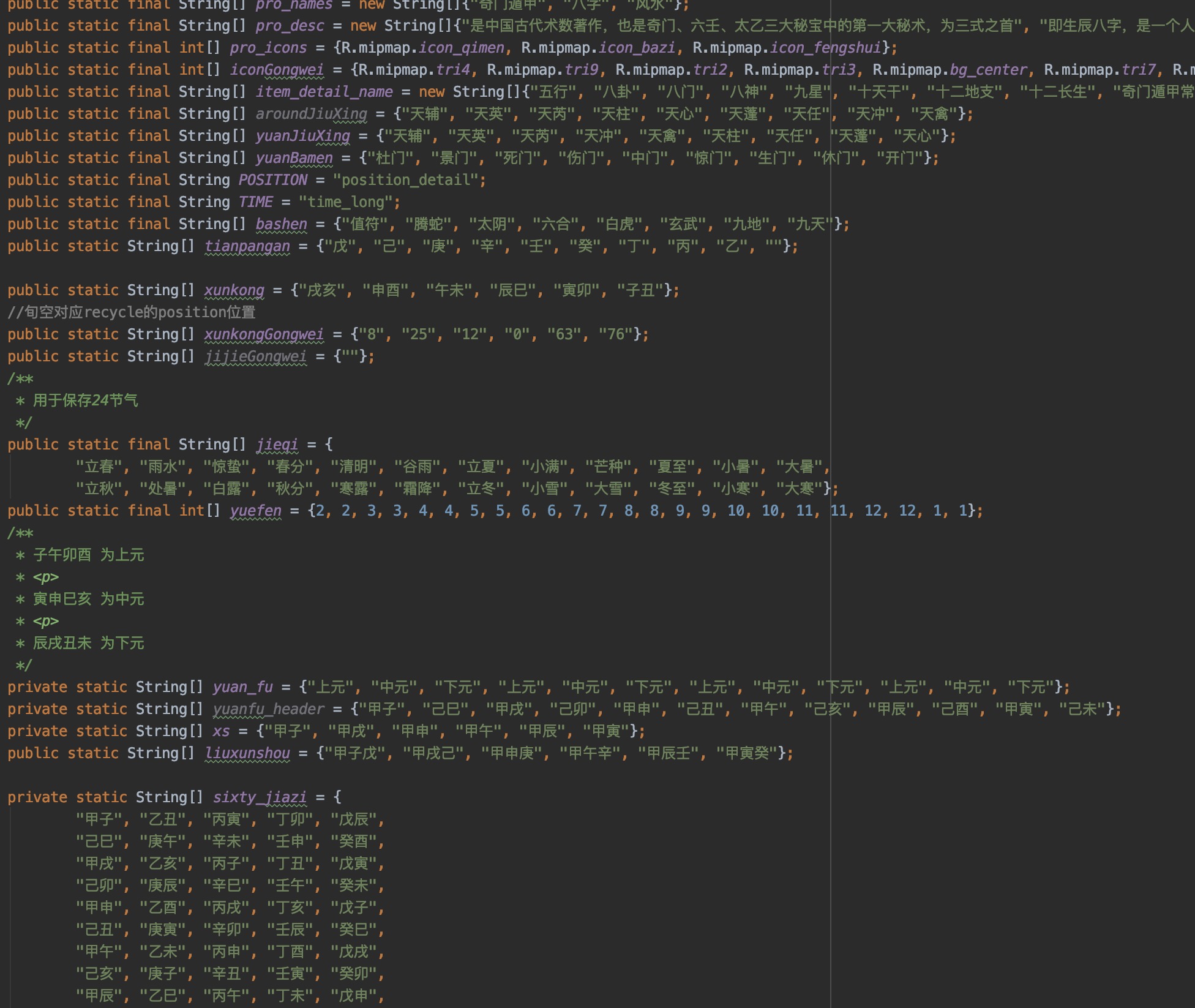Screen dimensions: 1195x1008
Task: Click the yuanfu_header variable name
Action: pyautogui.click(x=268, y=709)
